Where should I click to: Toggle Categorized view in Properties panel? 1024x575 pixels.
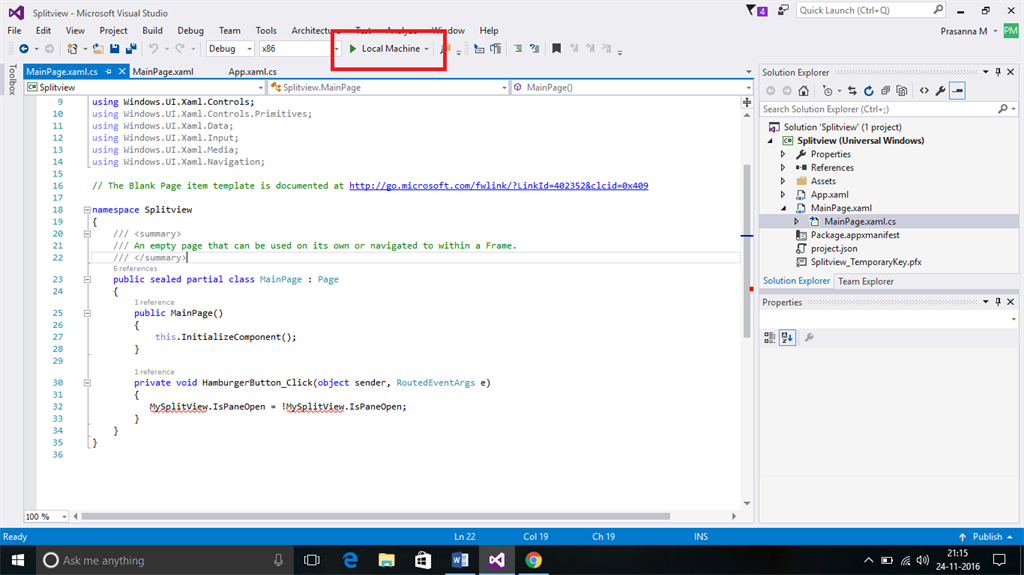pyautogui.click(x=770, y=337)
